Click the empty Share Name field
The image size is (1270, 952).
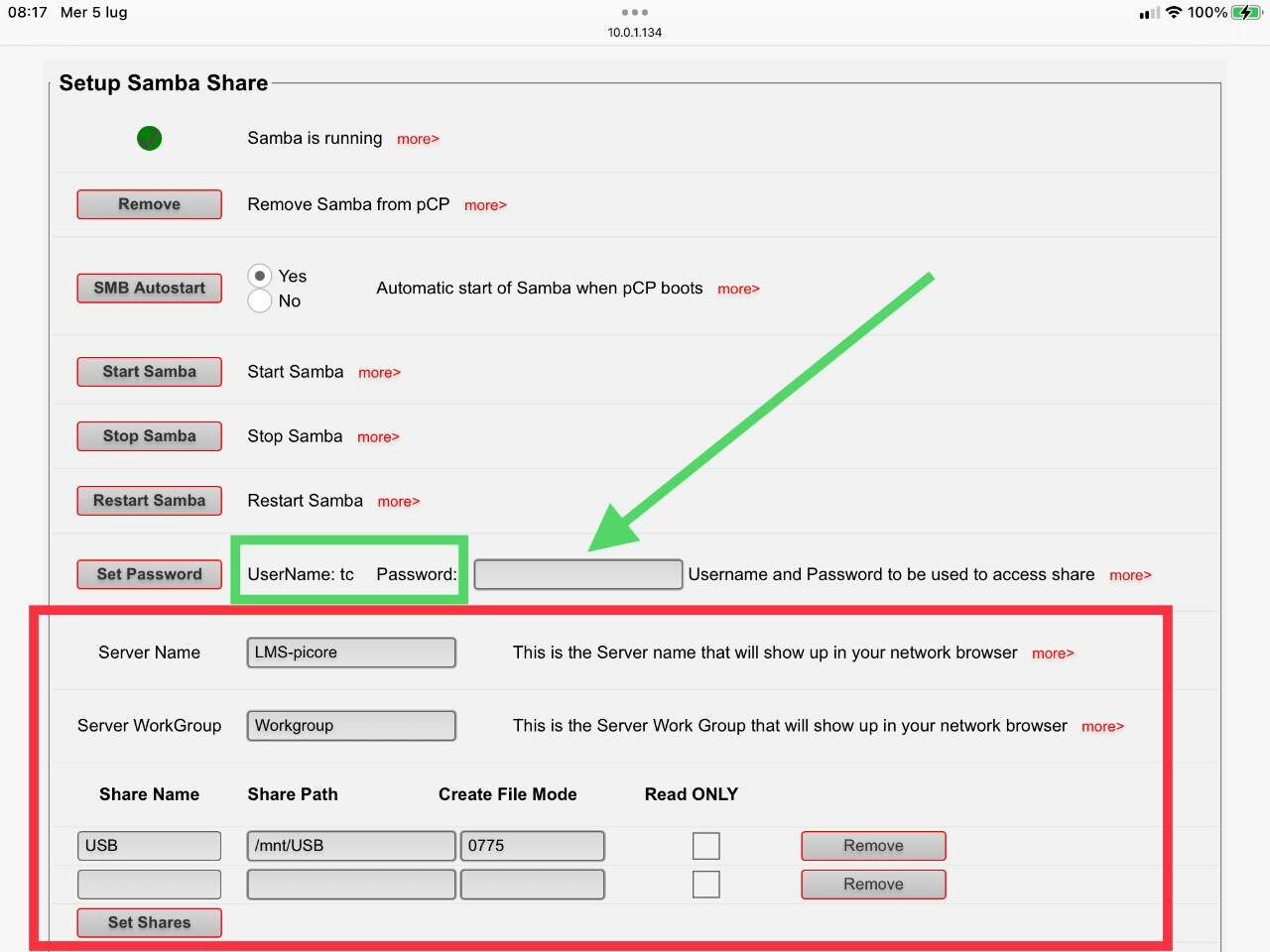[149, 885]
